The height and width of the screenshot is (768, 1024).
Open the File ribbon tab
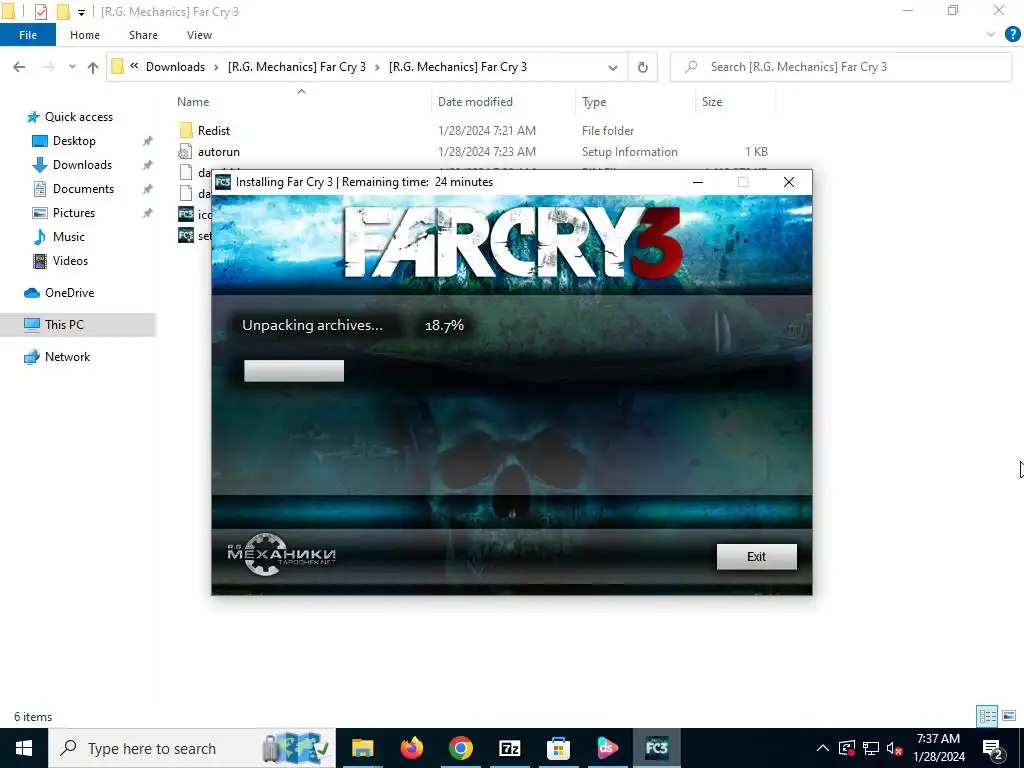click(x=27, y=35)
